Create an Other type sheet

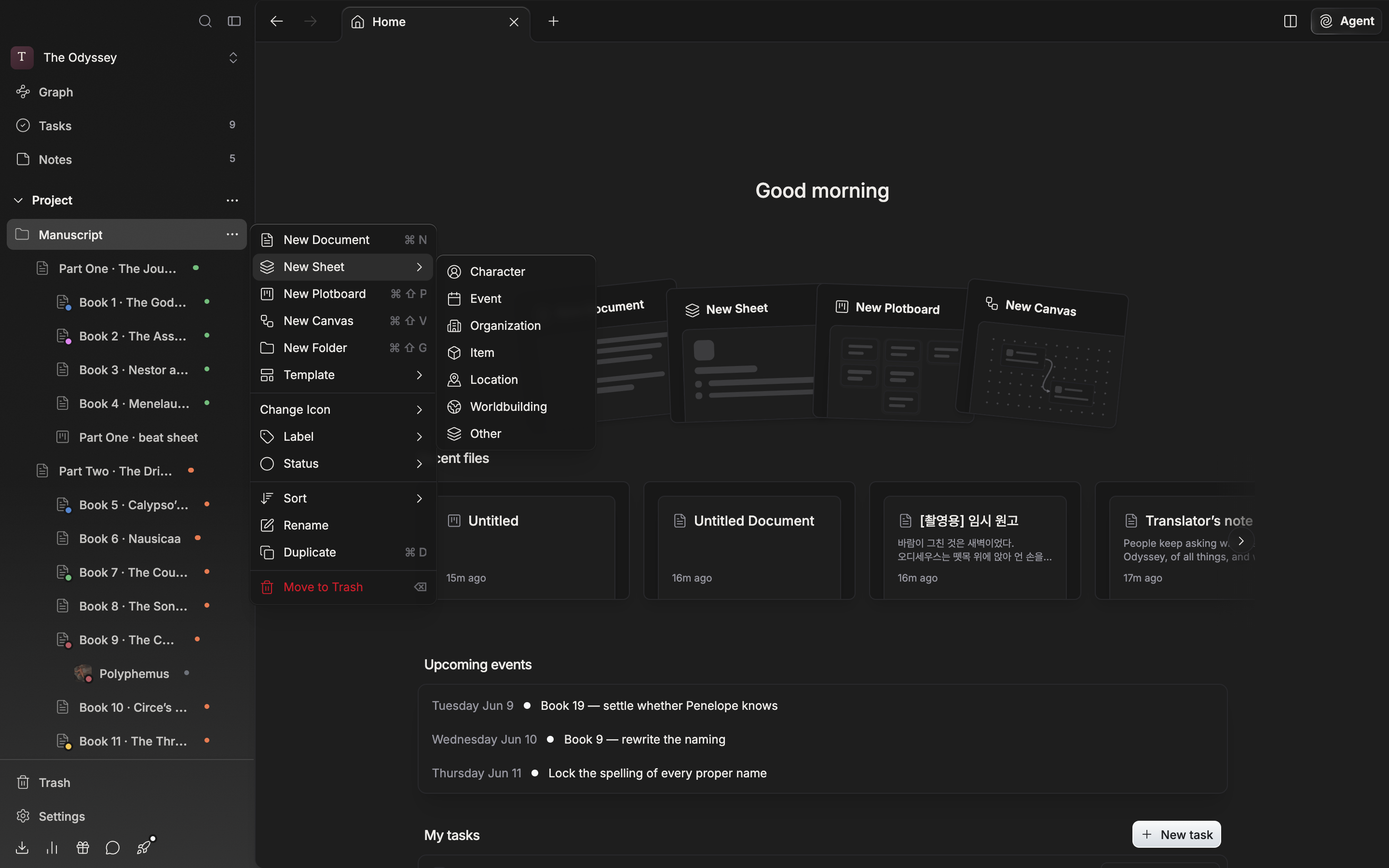516,434
